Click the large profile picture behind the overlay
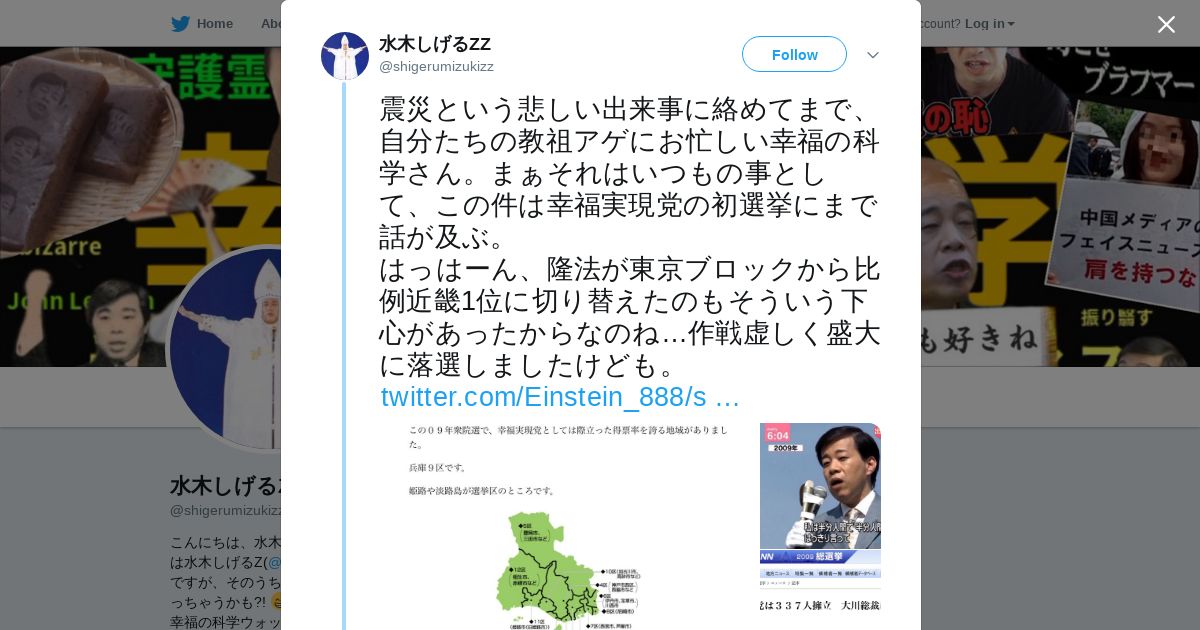 [225, 350]
